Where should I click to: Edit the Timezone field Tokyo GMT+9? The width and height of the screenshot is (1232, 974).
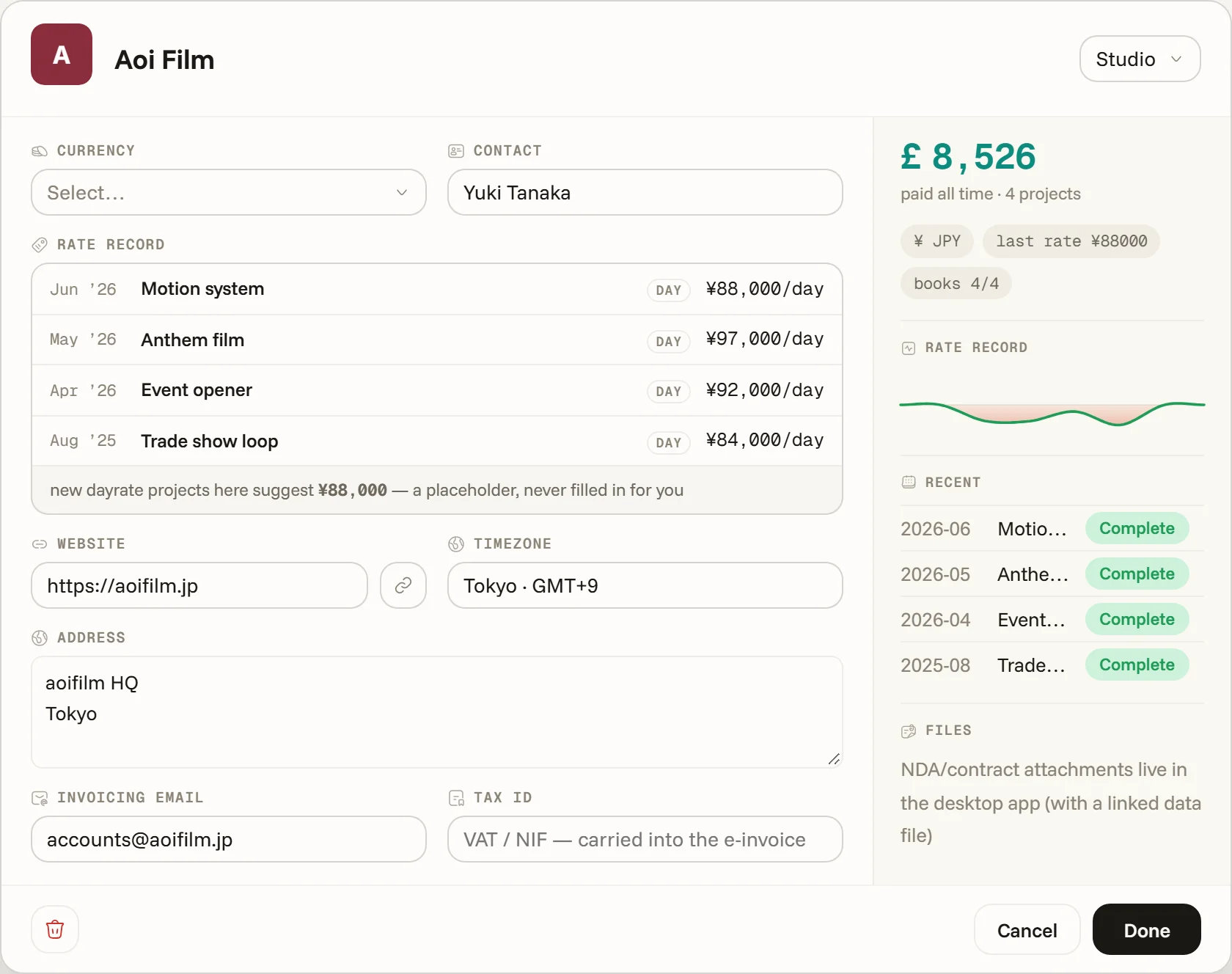tap(645, 585)
